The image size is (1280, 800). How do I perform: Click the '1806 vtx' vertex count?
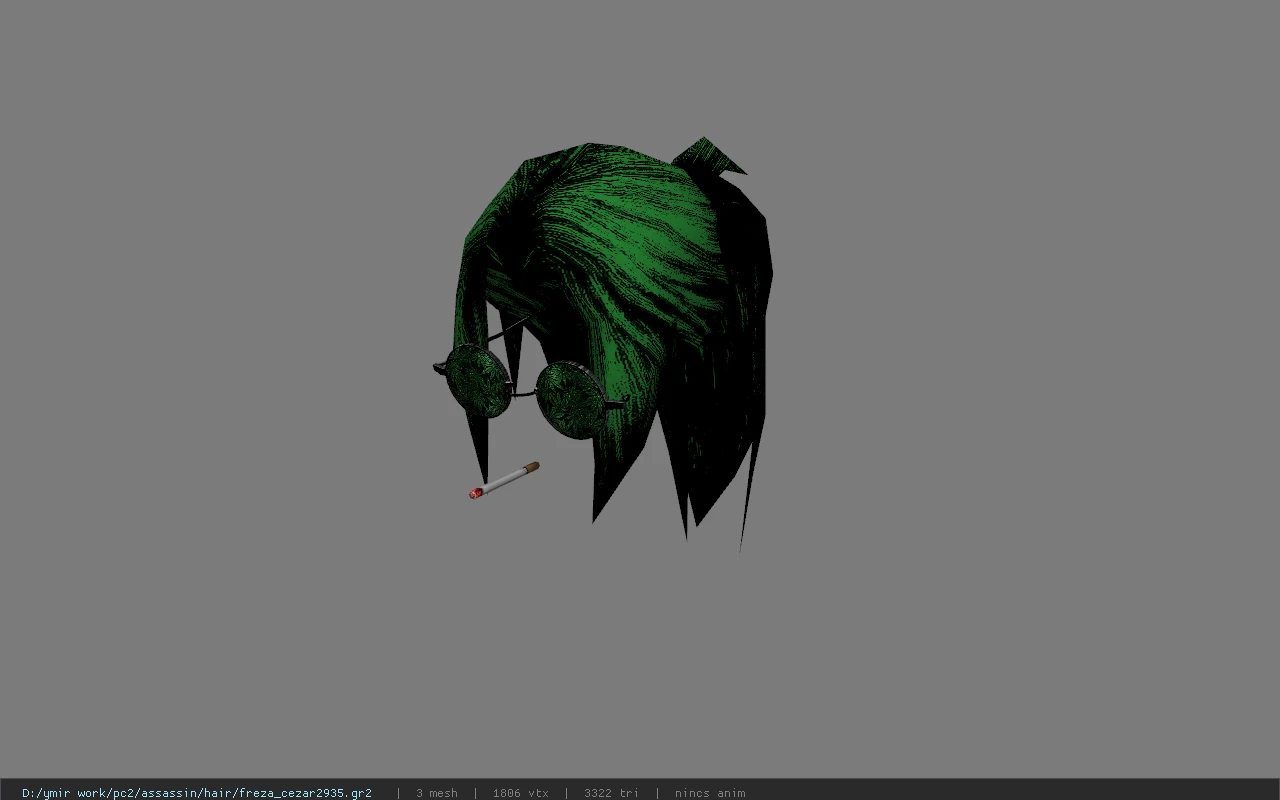point(520,793)
